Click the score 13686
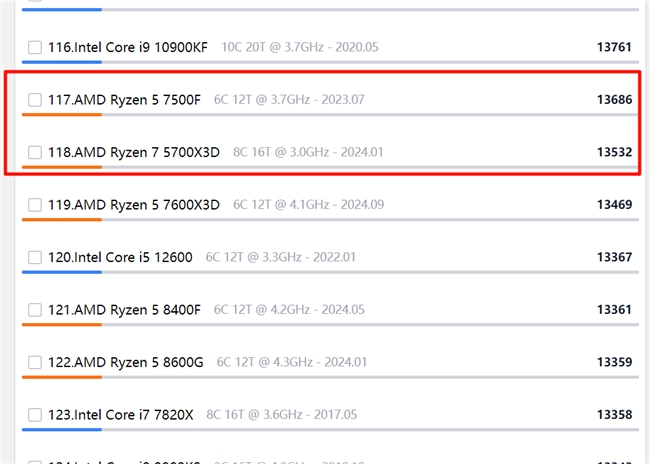This screenshot has height=464, width=650. (614, 100)
